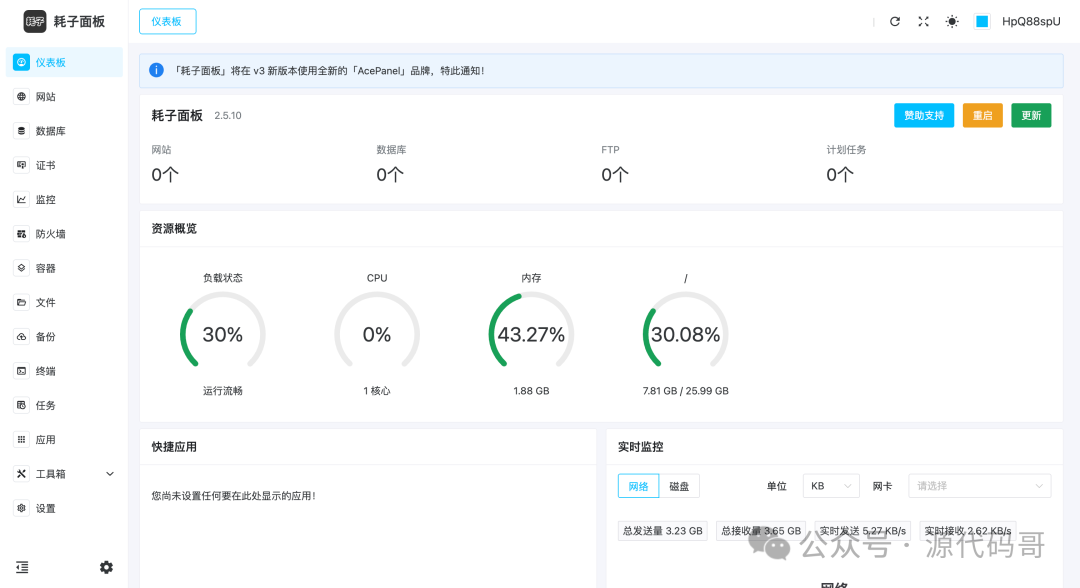Click the 1.88 GB memory total text
This screenshot has height=588, width=1080.
(531, 391)
